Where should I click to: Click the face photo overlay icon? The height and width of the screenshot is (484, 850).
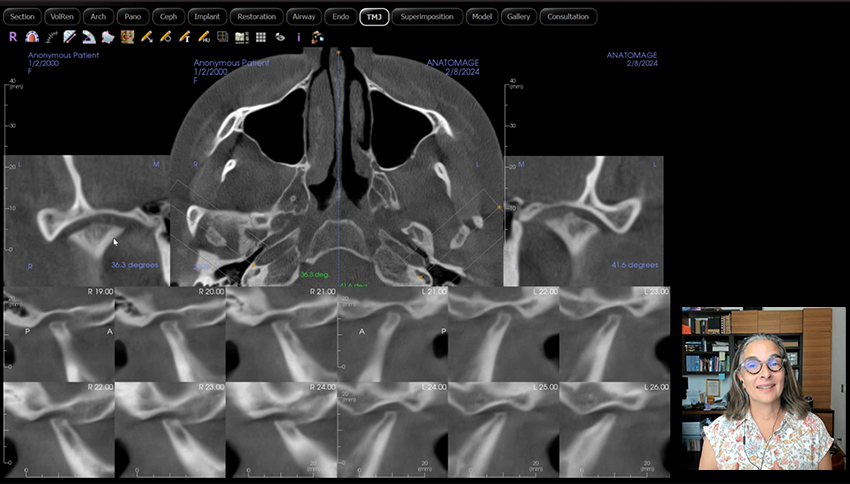[127, 37]
